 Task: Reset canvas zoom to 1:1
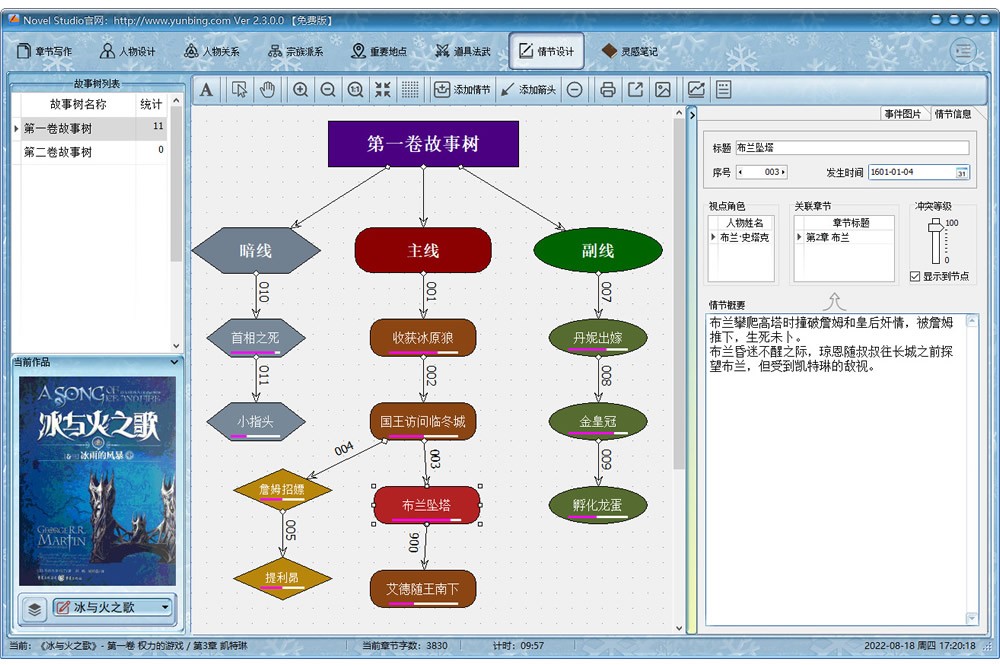tap(355, 90)
